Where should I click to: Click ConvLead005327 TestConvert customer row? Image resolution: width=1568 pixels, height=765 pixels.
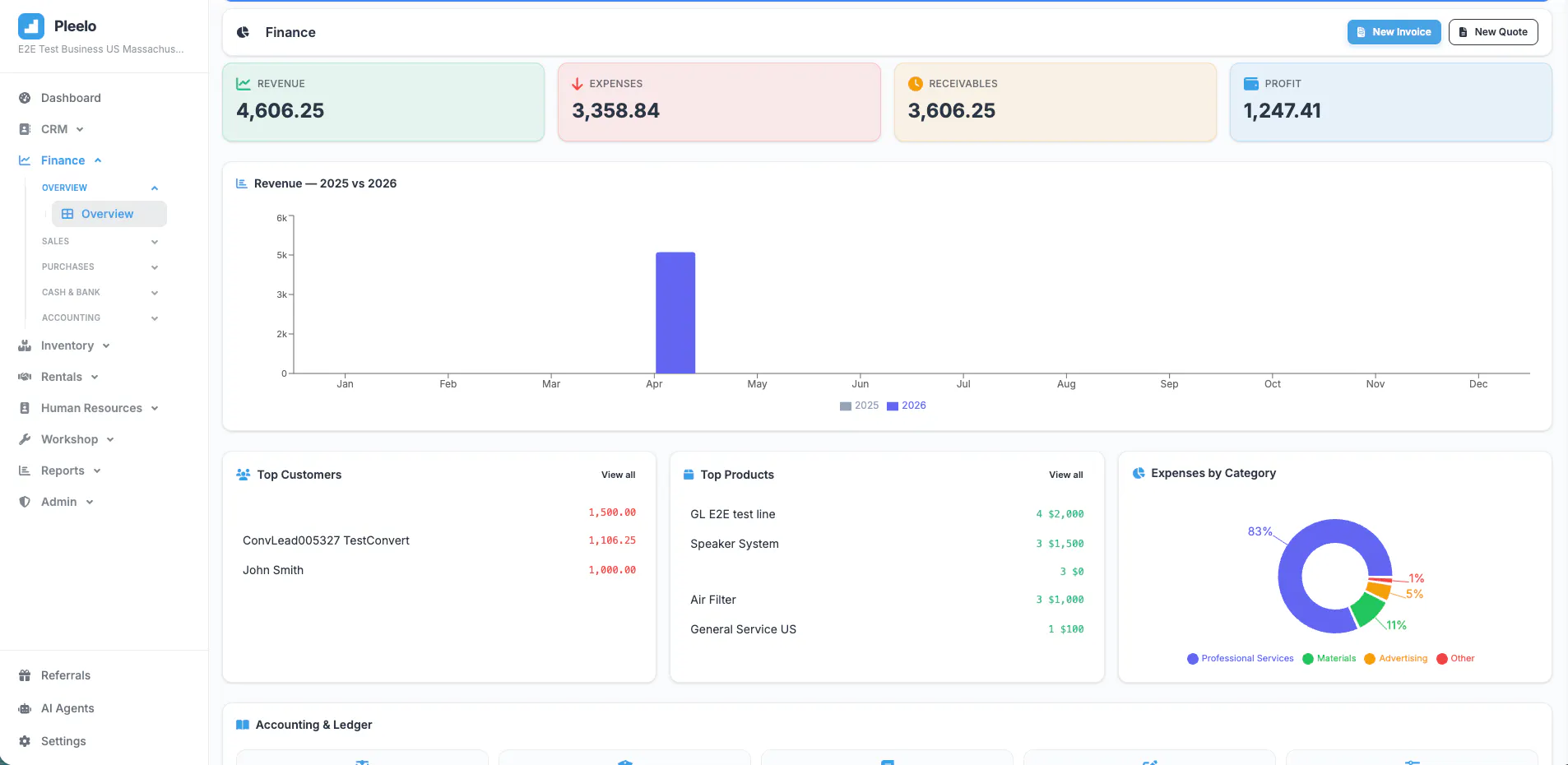439,540
